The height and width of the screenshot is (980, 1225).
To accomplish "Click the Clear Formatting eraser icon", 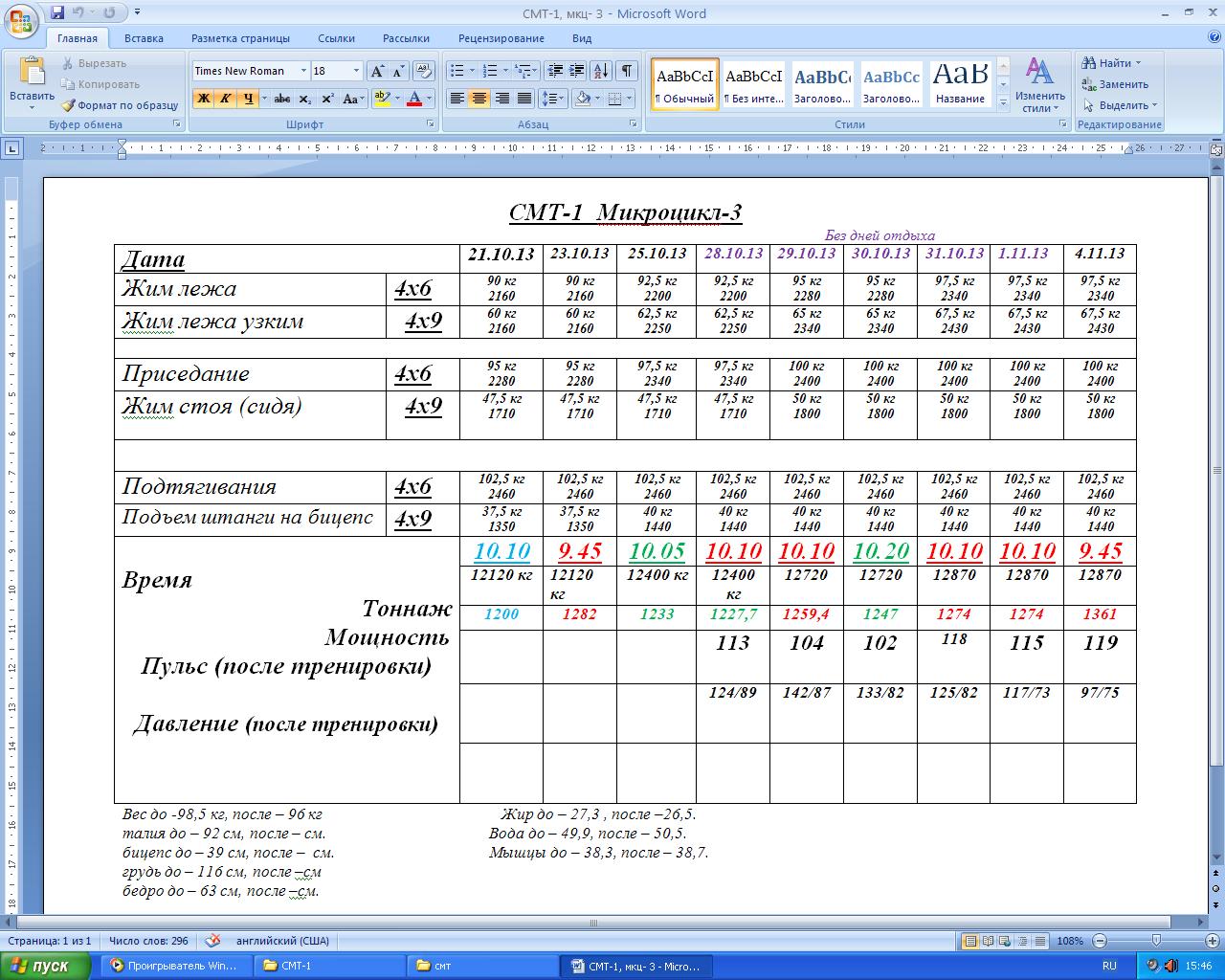I will click(x=425, y=71).
